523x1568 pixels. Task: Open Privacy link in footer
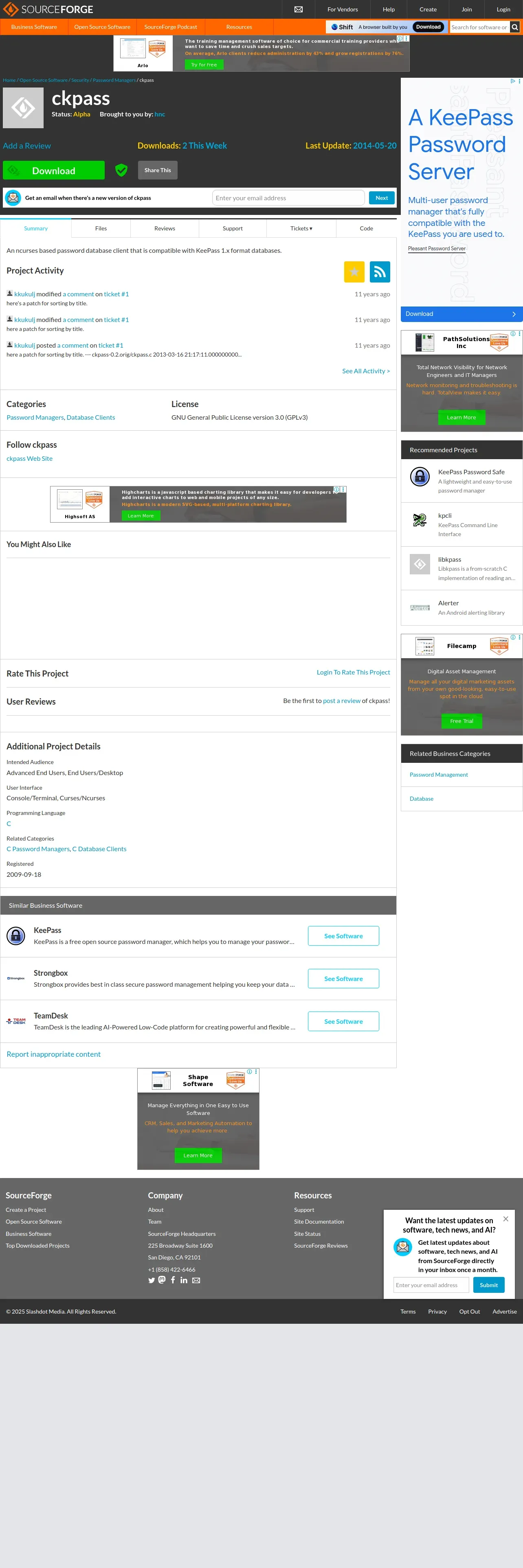pos(437,1311)
